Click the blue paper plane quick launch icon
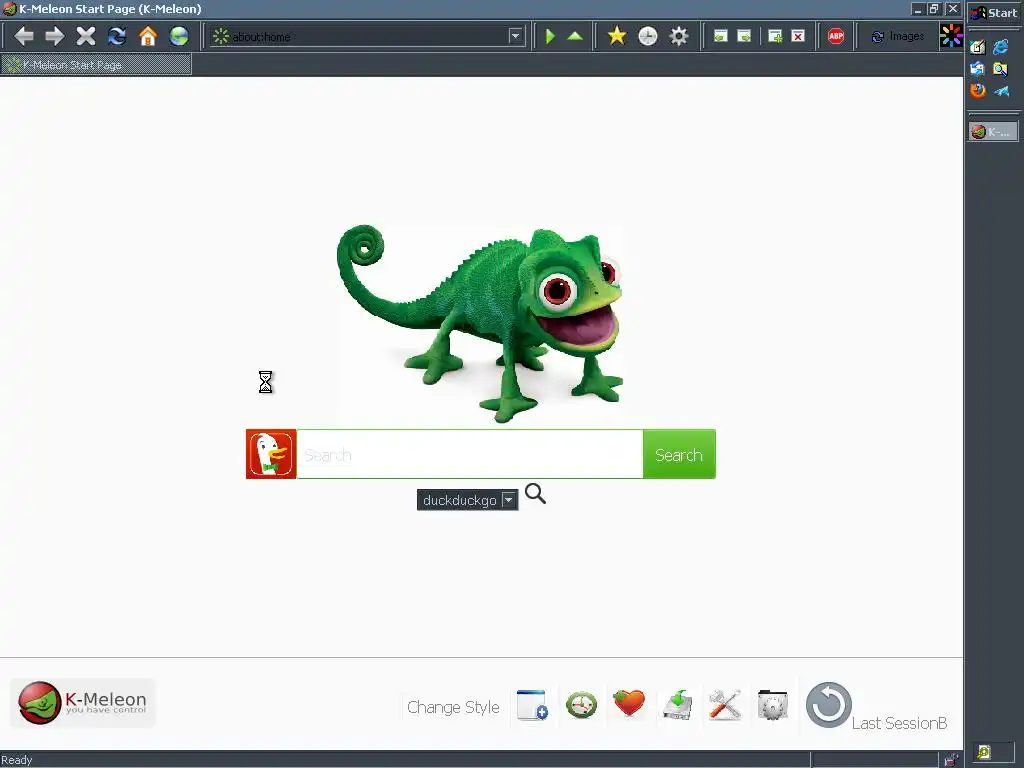Screen dimensions: 1024x768 [1001, 91]
